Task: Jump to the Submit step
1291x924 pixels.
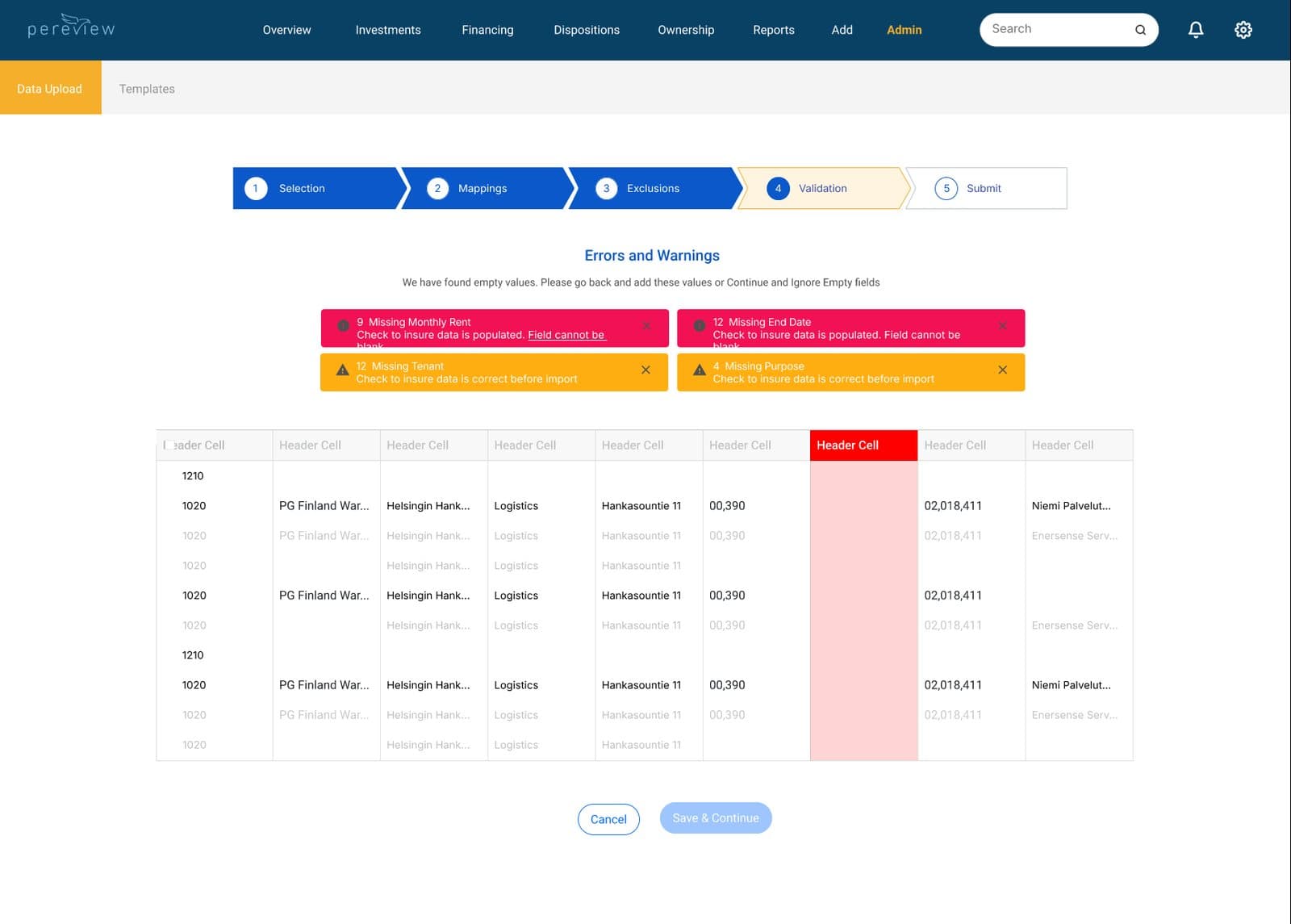Action: click(987, 188)
